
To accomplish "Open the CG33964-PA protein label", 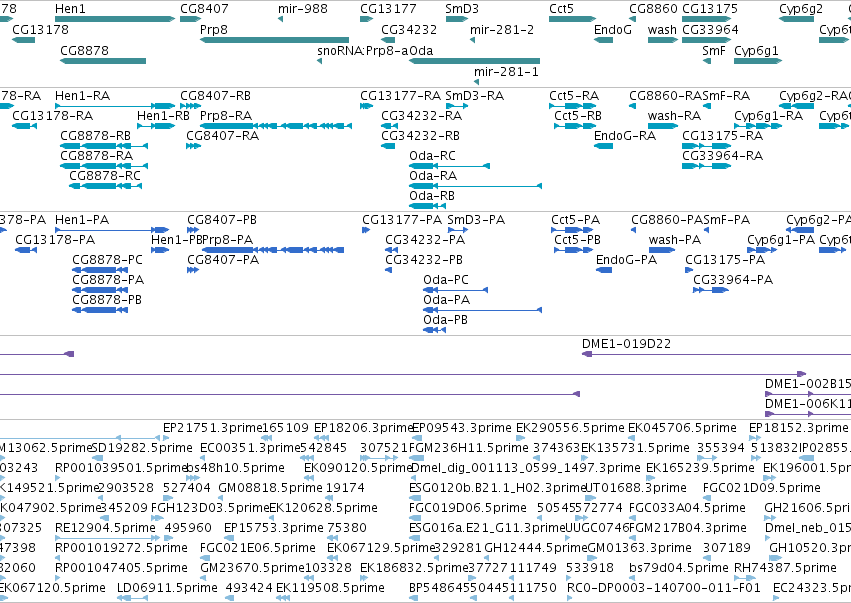I will coord(733,280).
